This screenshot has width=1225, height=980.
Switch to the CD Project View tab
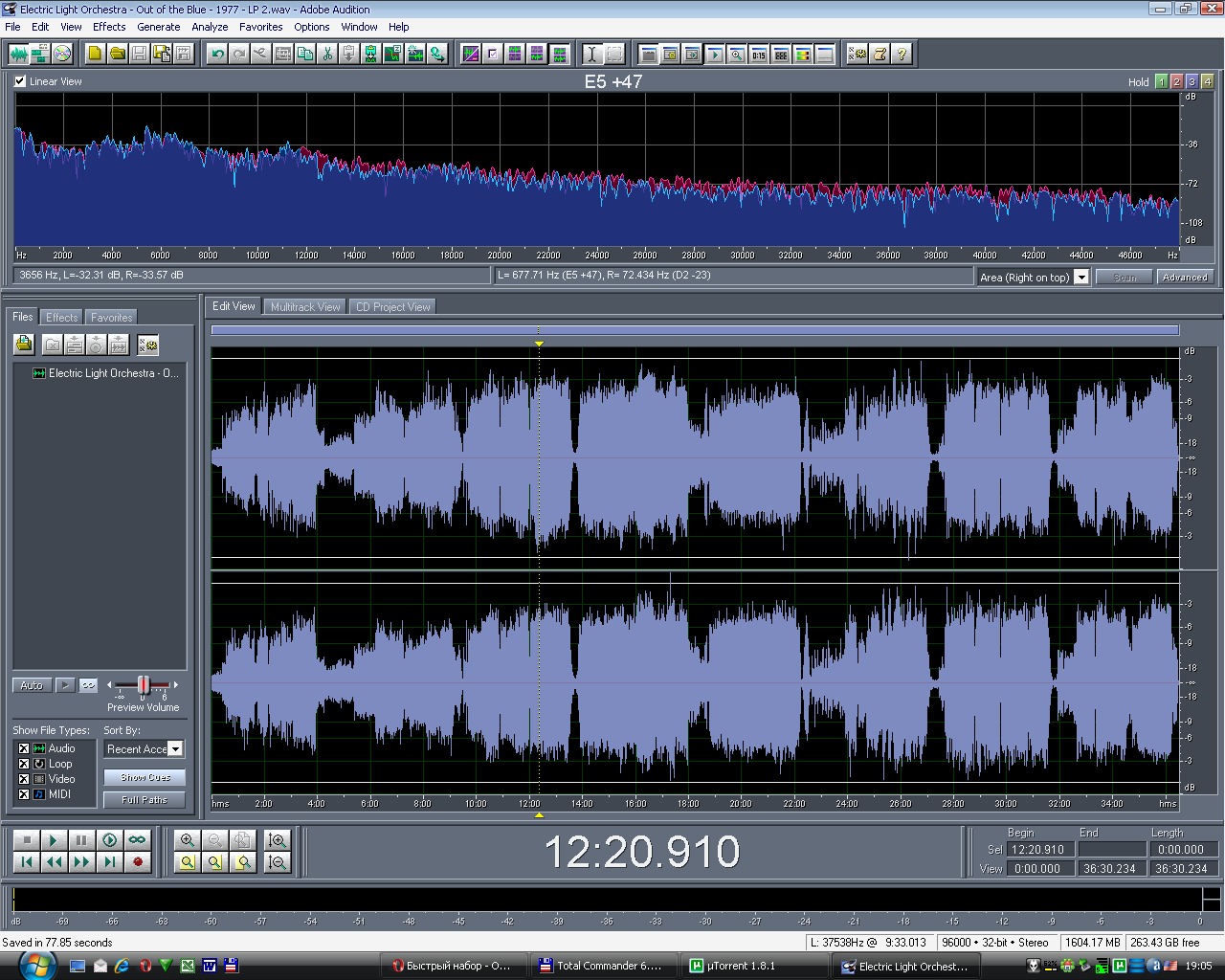[x=392, y=307]
